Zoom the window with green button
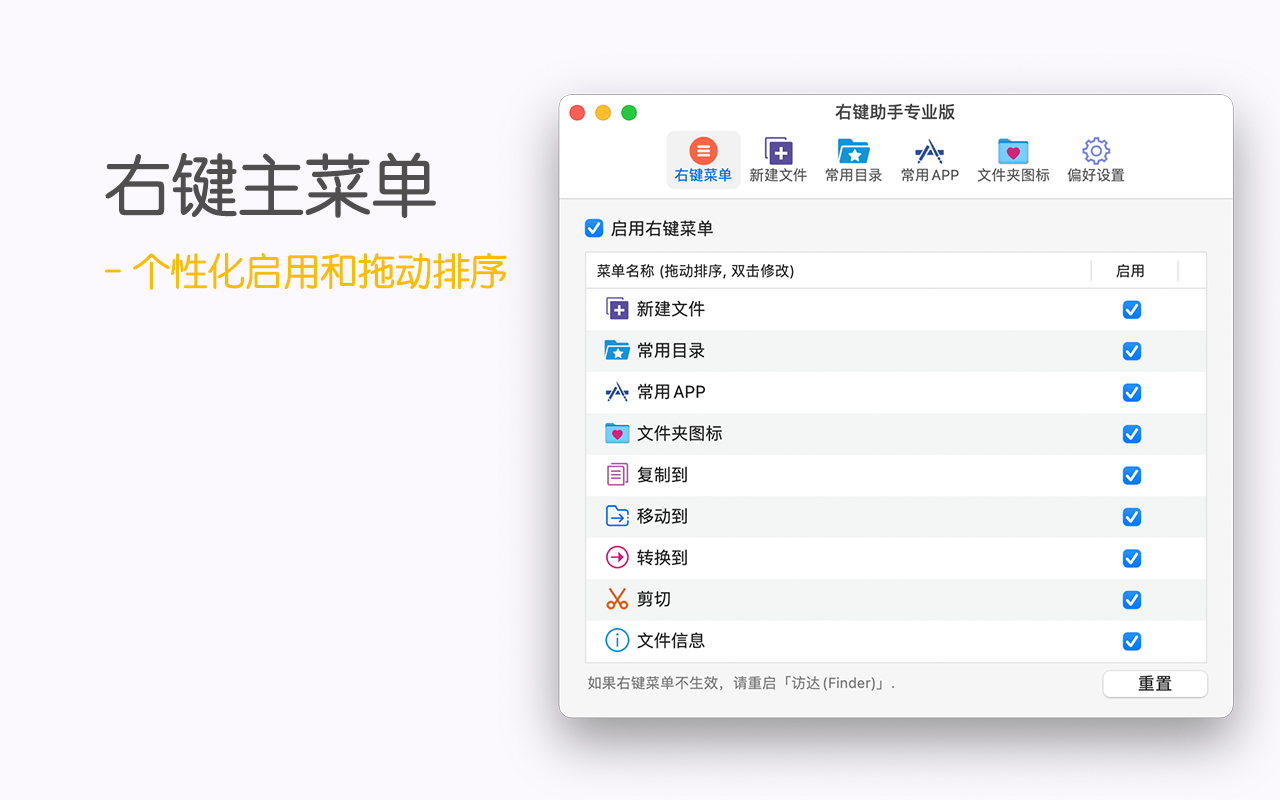The width and height of the screenshot is (1280, 800). [629, 112]
